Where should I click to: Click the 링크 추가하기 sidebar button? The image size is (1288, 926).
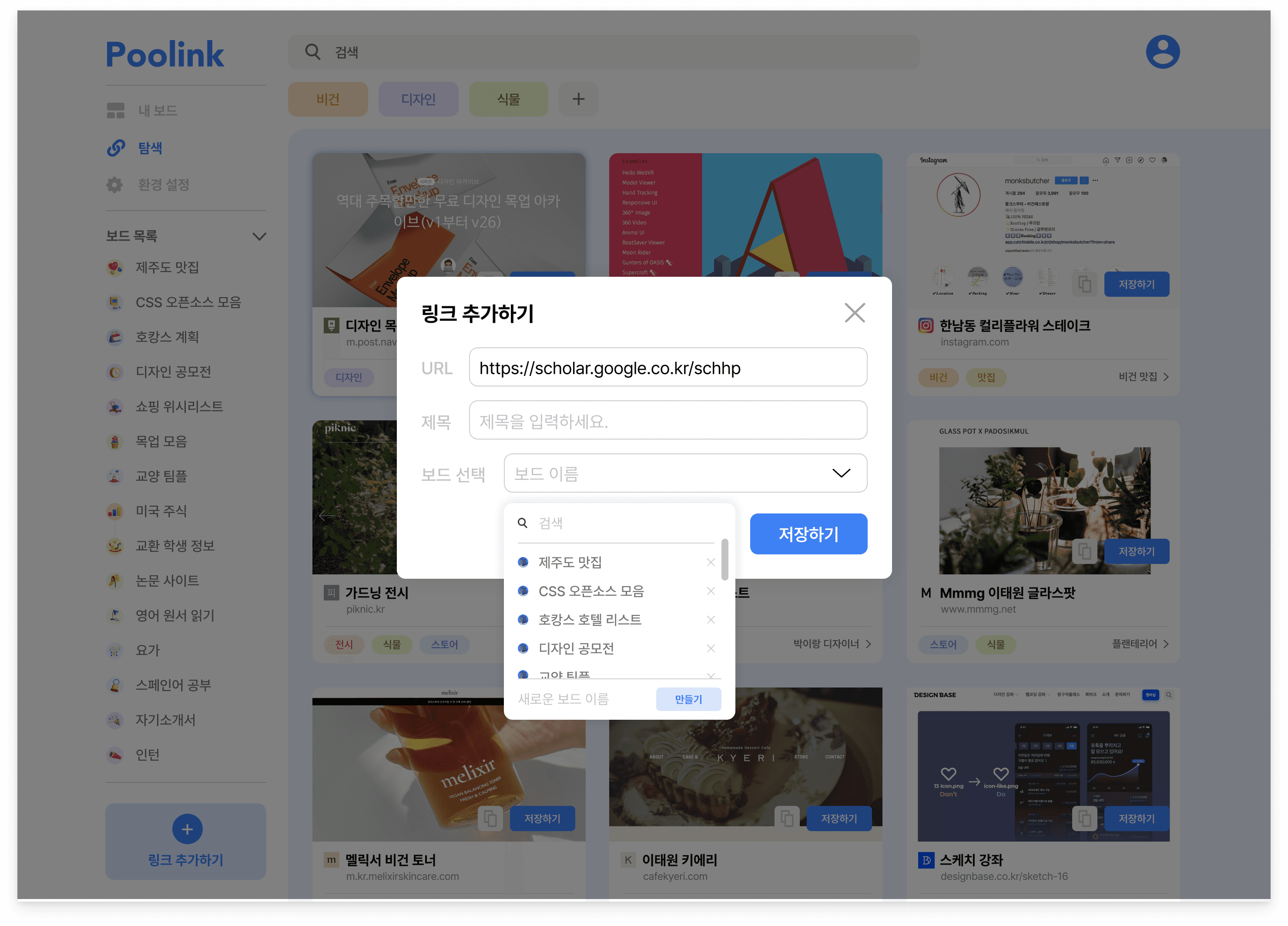186,842
